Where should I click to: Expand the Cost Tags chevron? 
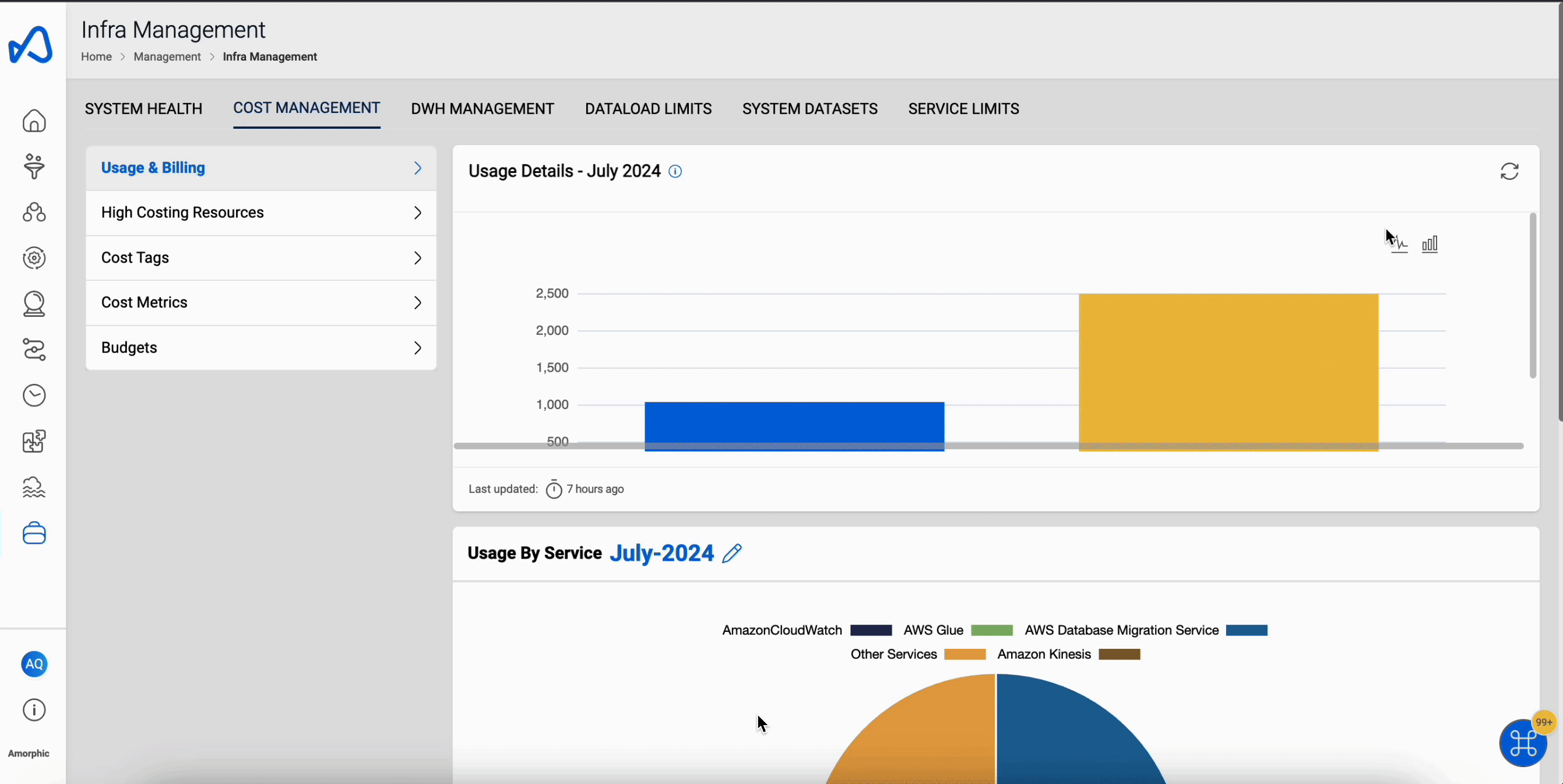click(x=417, y=258)
